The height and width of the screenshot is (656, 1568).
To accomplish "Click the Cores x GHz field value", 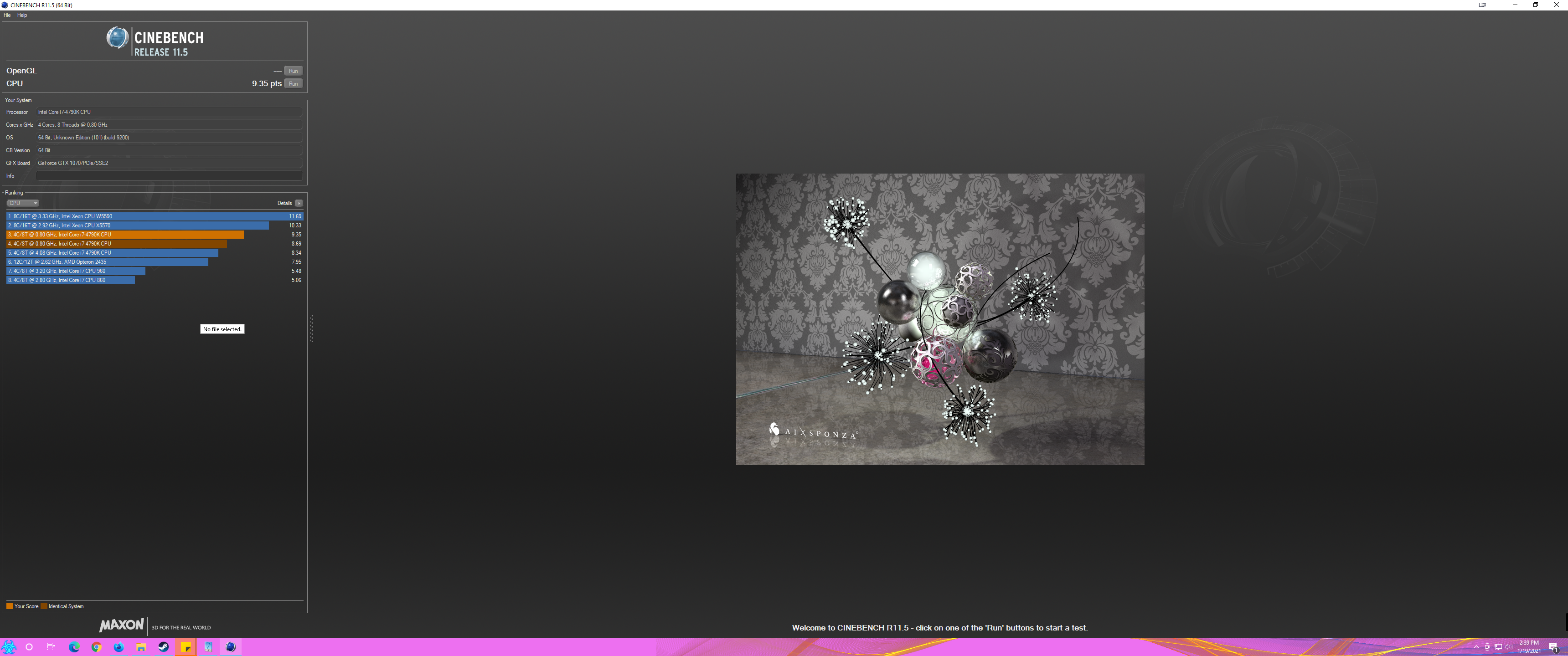I will [x=169, y=125].
